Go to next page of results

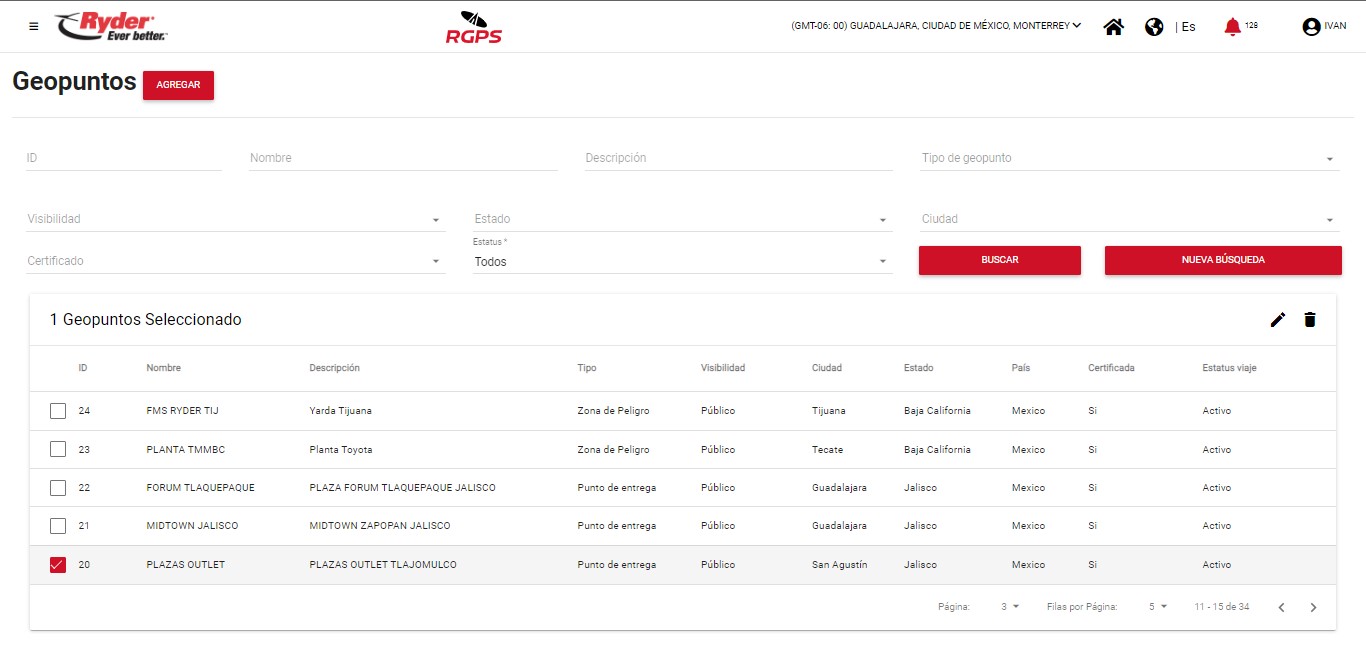point(1313,607)
